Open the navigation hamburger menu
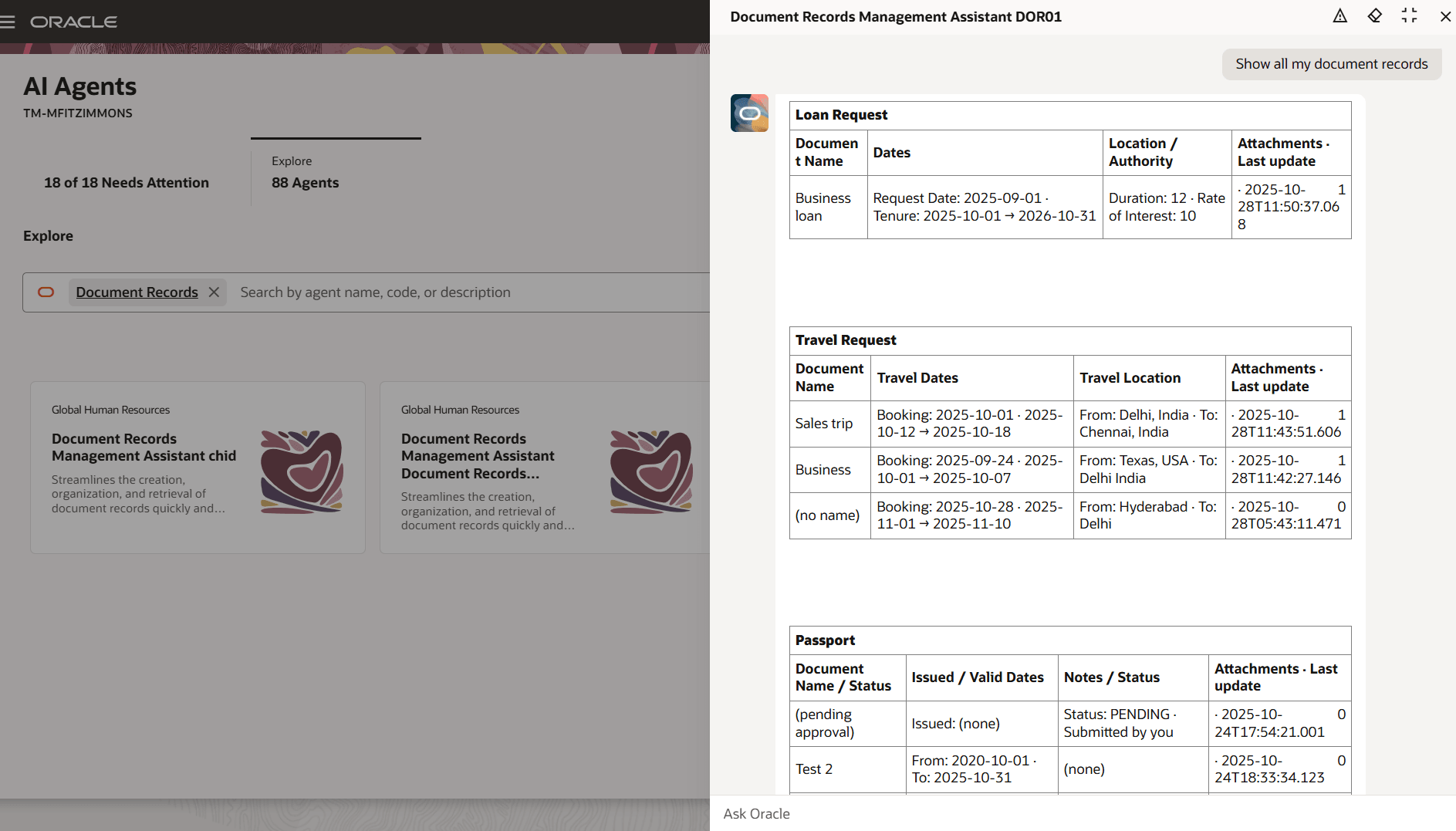 (x=8, y=21)
